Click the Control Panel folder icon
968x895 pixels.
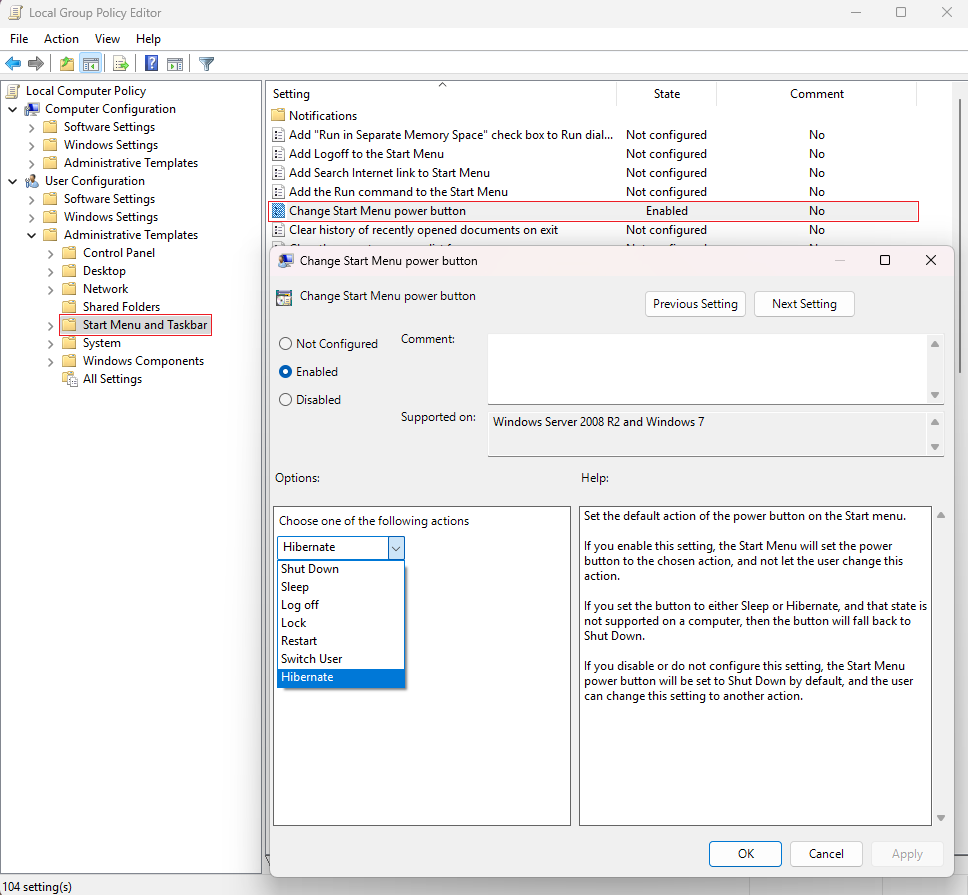(x=70, y=253)
